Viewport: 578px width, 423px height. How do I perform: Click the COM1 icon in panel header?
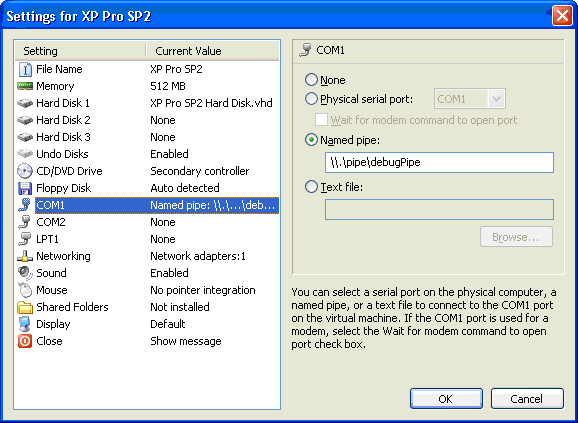point(306,50)
